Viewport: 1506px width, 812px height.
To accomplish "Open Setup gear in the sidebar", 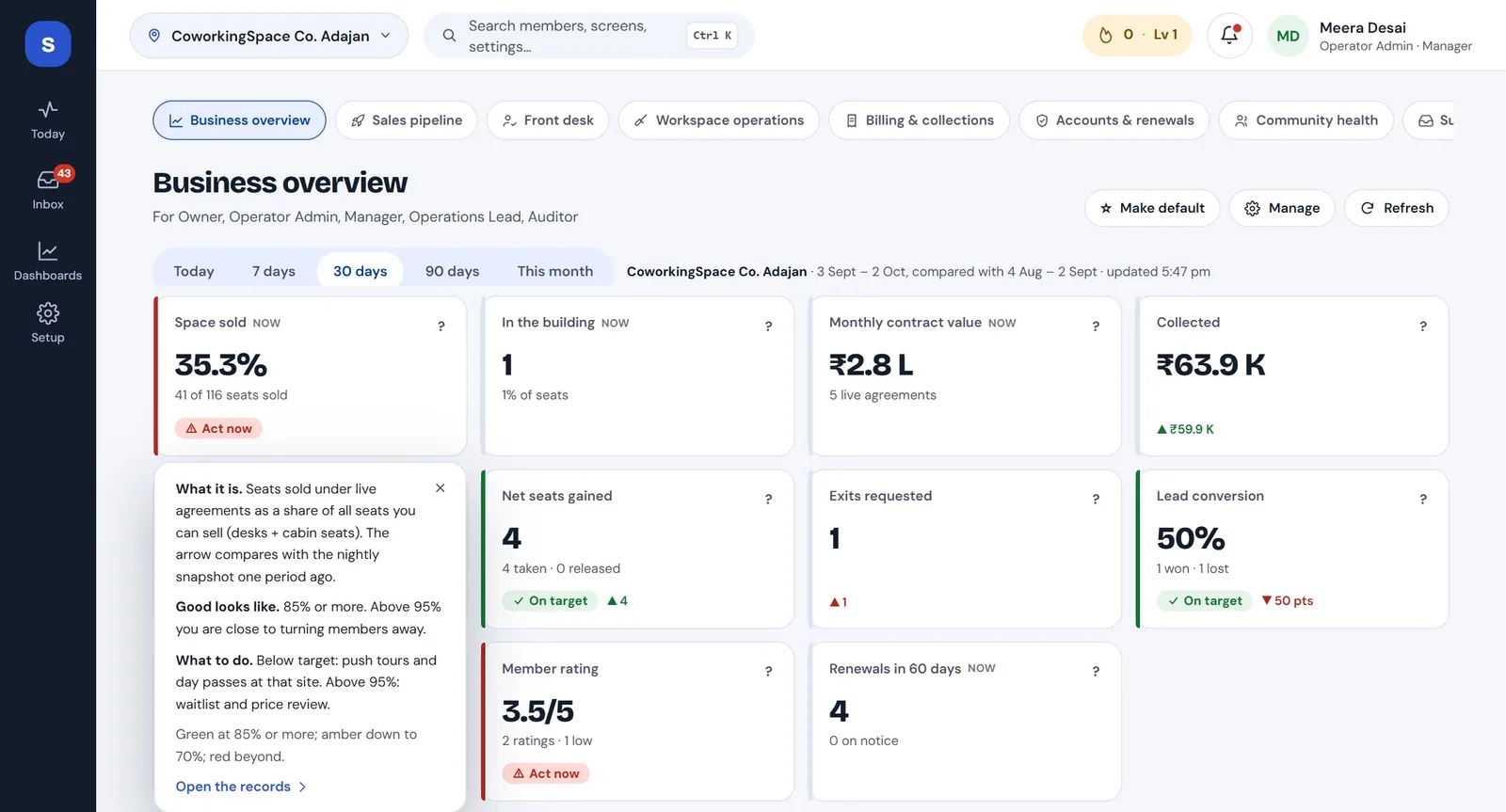I will [x=48, y=323].
